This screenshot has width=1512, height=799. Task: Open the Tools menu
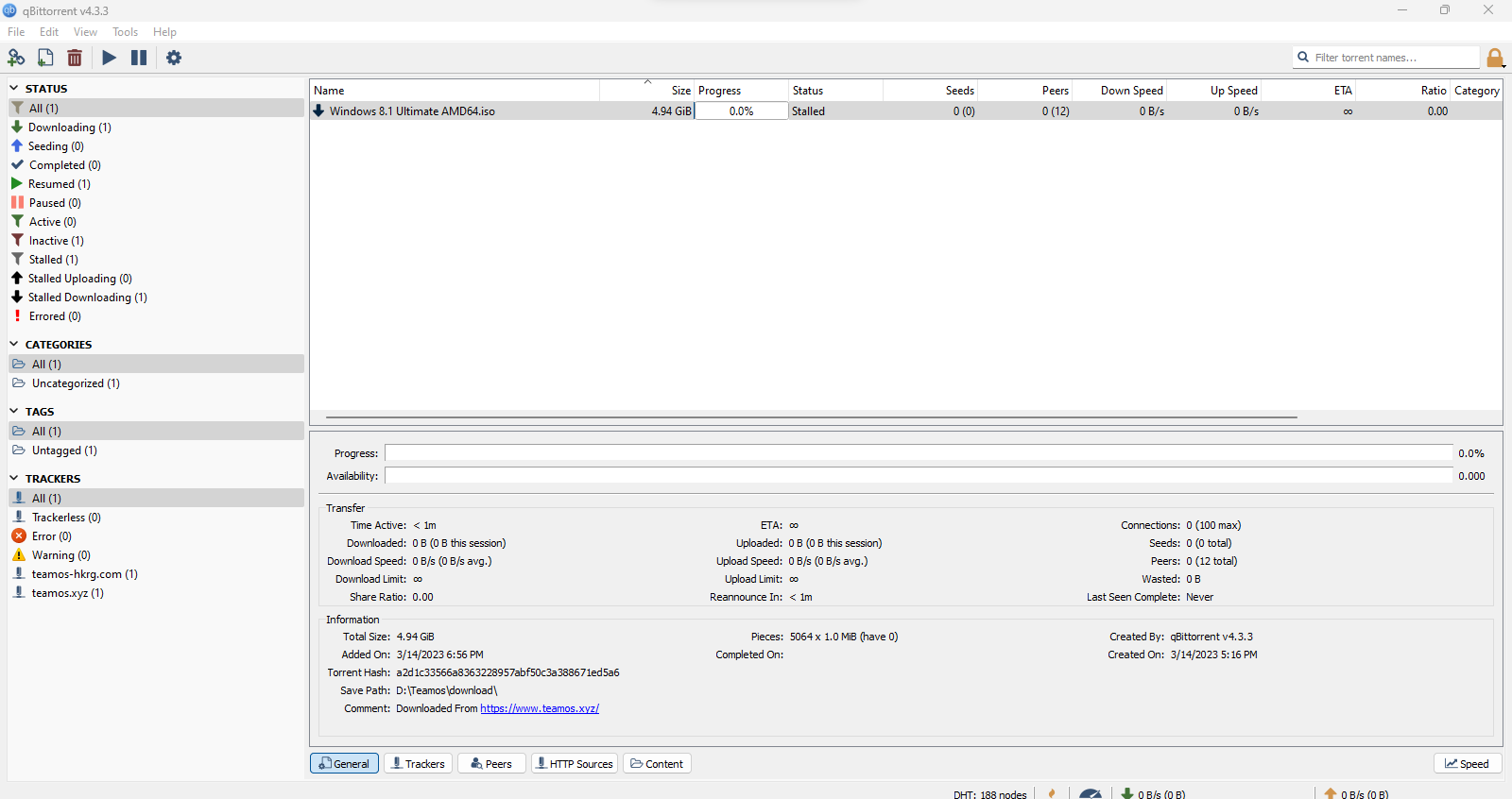tap(125, 32)
